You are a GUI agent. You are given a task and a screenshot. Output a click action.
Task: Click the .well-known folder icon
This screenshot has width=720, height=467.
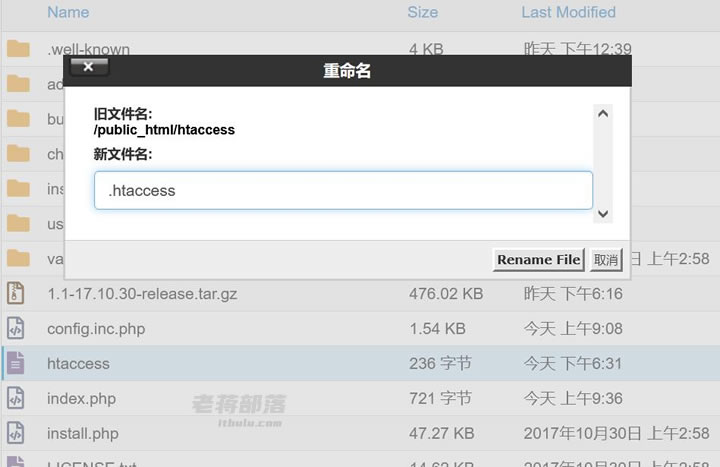18,49
